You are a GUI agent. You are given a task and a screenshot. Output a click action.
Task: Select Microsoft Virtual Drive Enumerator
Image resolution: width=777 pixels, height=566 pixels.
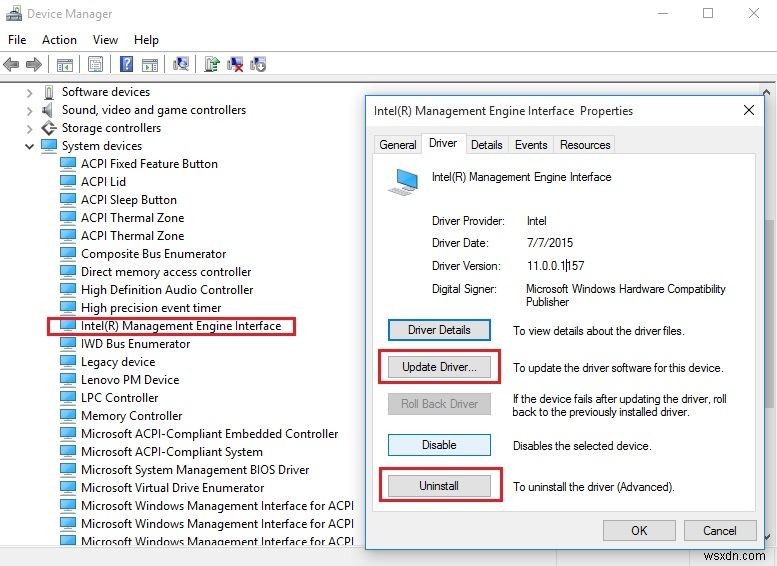172,488
